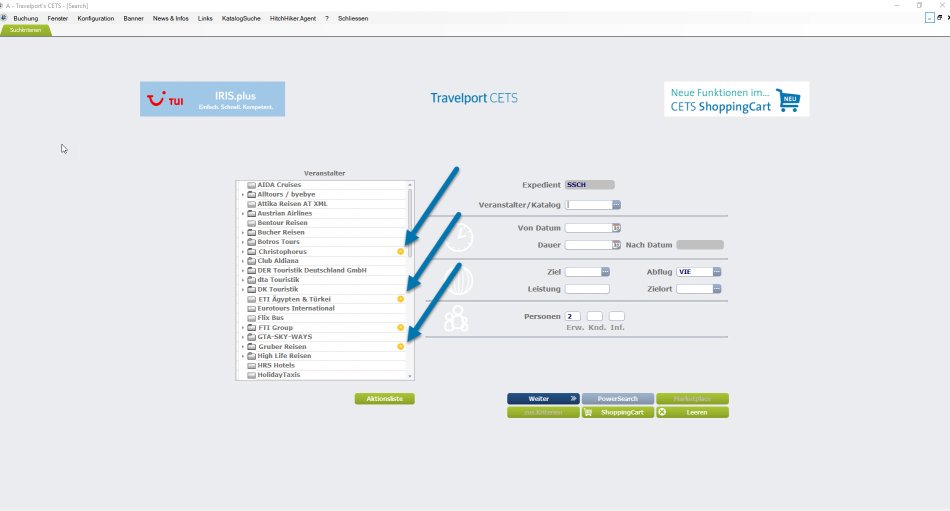Screen dimensions: 950x511
Task: Open the Zielort selection dropdown
Action: tap(717, 289)
